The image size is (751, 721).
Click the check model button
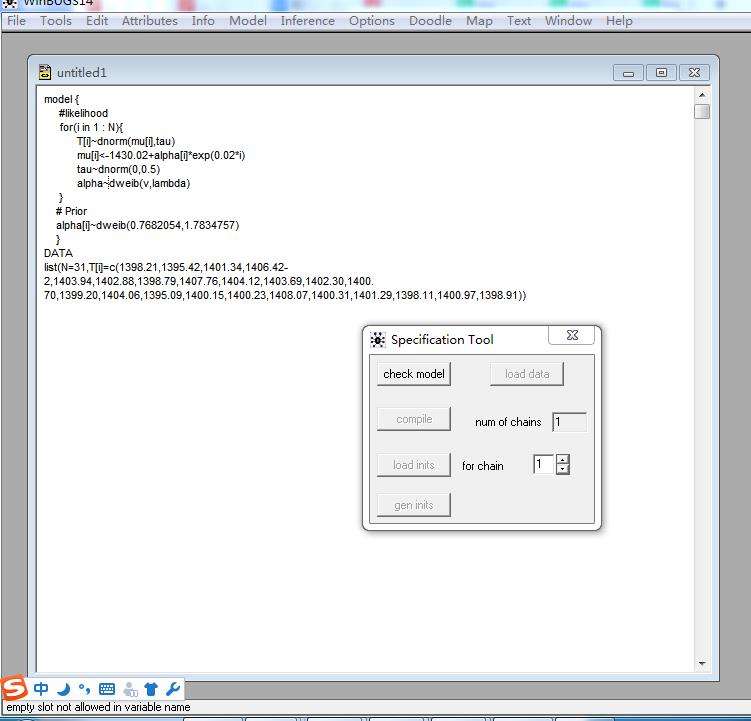click(414, 374)
